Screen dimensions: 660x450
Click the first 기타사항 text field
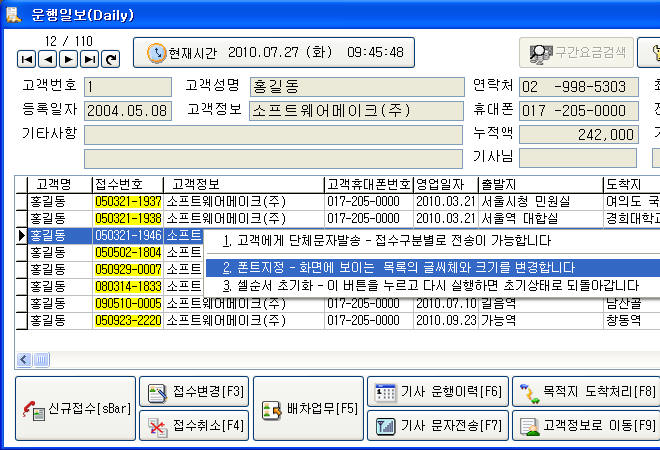(x=274, y=135)
